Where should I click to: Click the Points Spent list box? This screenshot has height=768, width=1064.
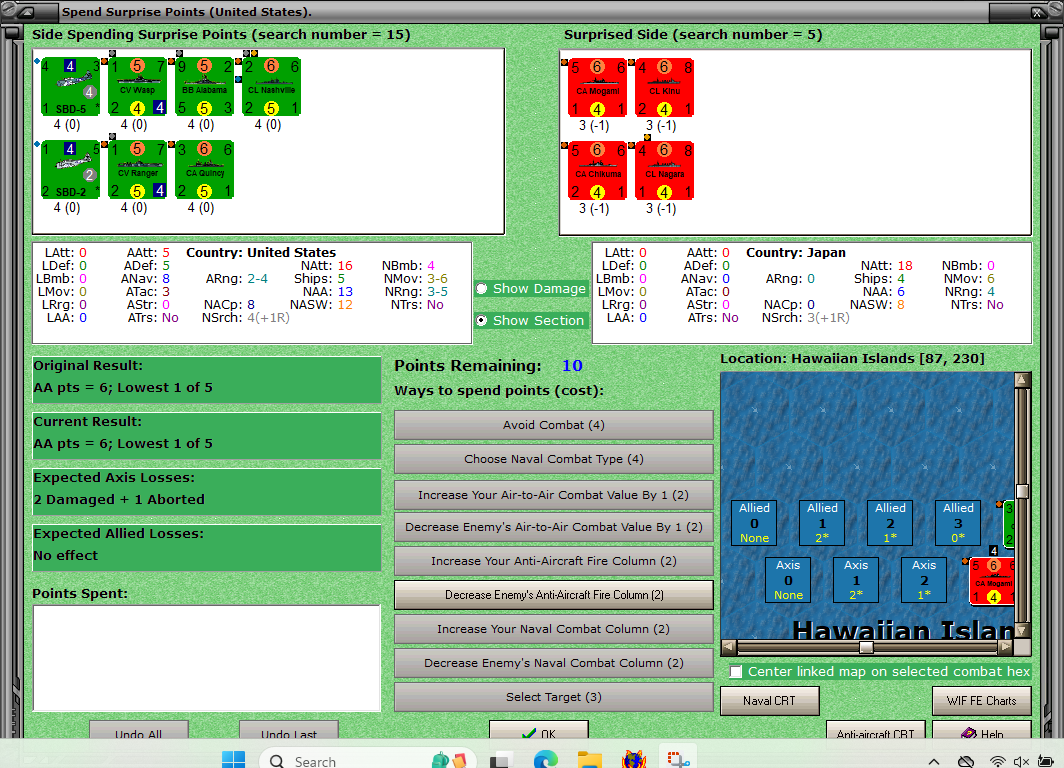tap(207, 657)
